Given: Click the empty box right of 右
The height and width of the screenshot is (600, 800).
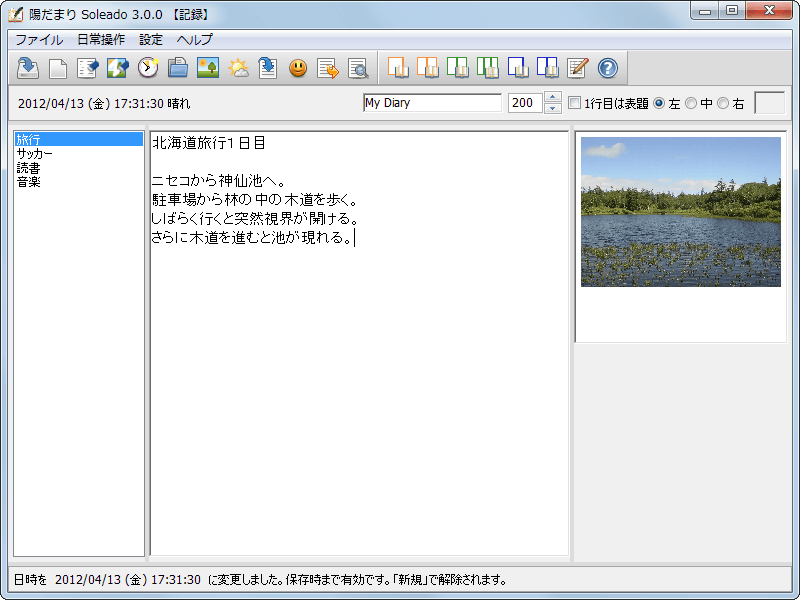Looking at the screenshot, I should tap(769, 103).
